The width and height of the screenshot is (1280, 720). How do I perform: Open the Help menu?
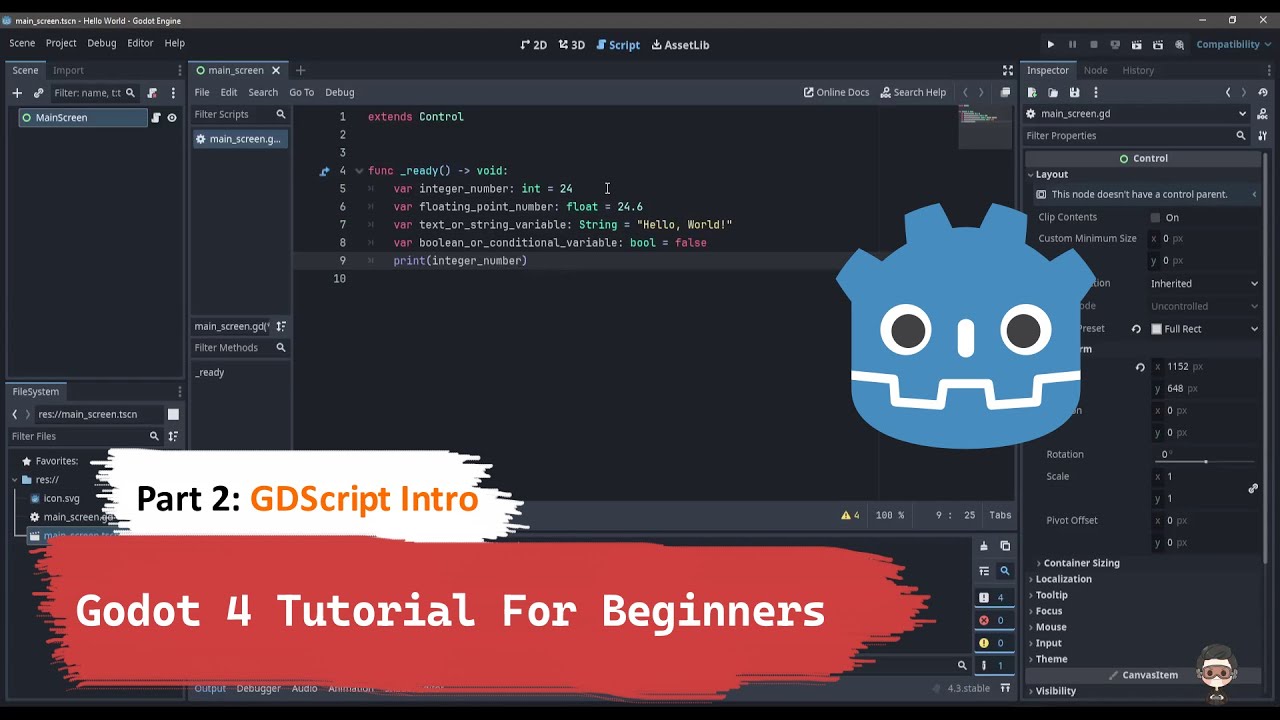(x=175, y=43)
